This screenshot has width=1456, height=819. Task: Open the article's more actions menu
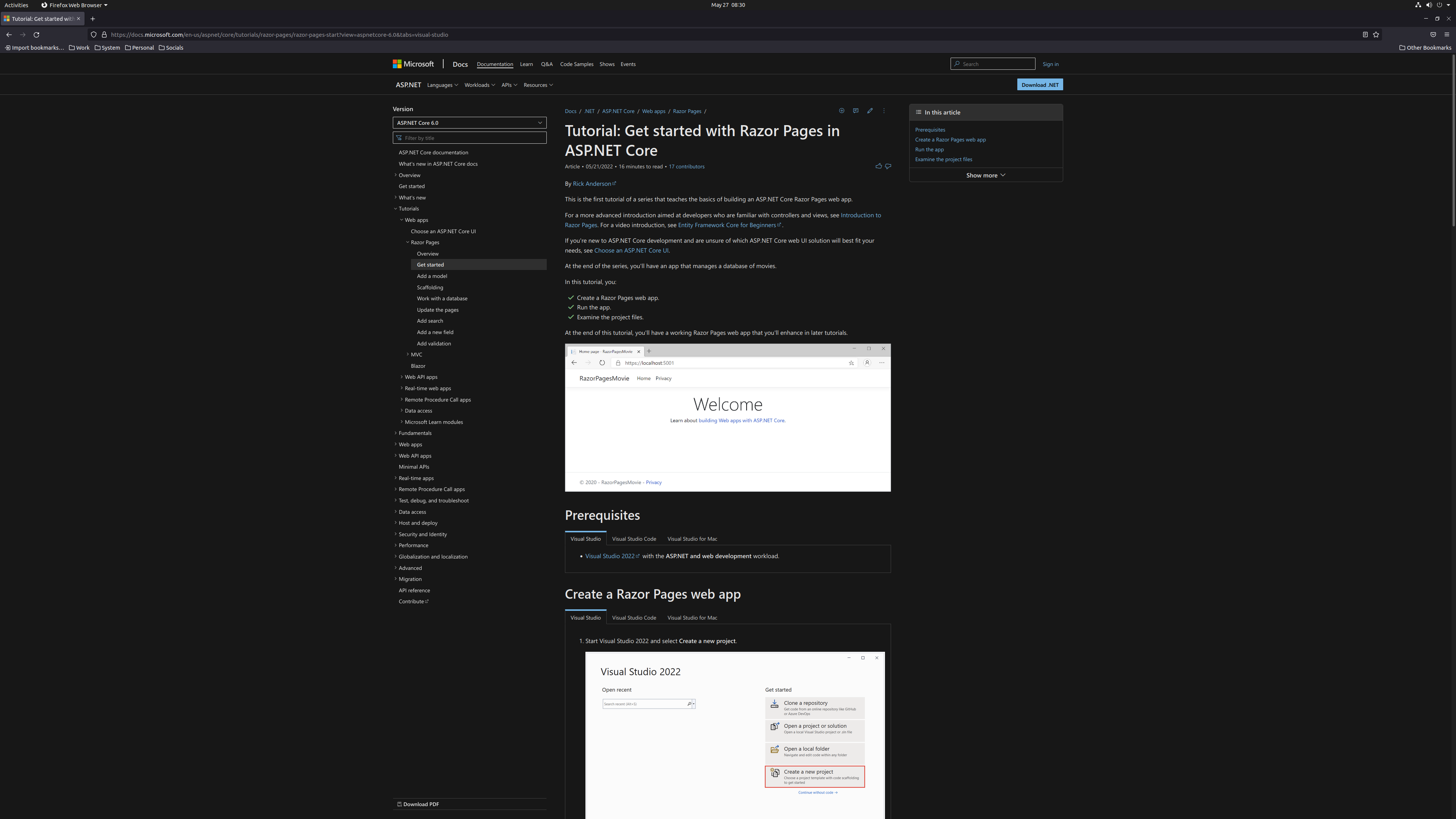click(x=884, y=111)
